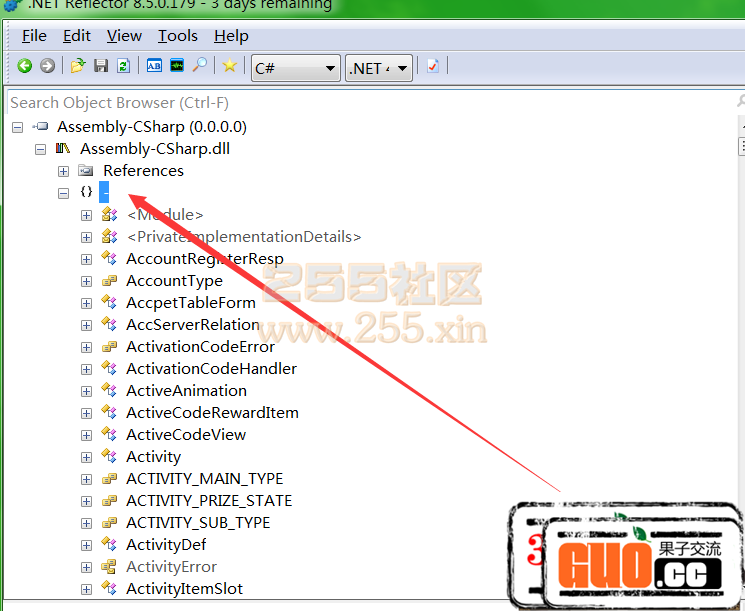The image size is (745, 611).
Task: Click the green Back navigation arrow
Action: click(25, 67)
